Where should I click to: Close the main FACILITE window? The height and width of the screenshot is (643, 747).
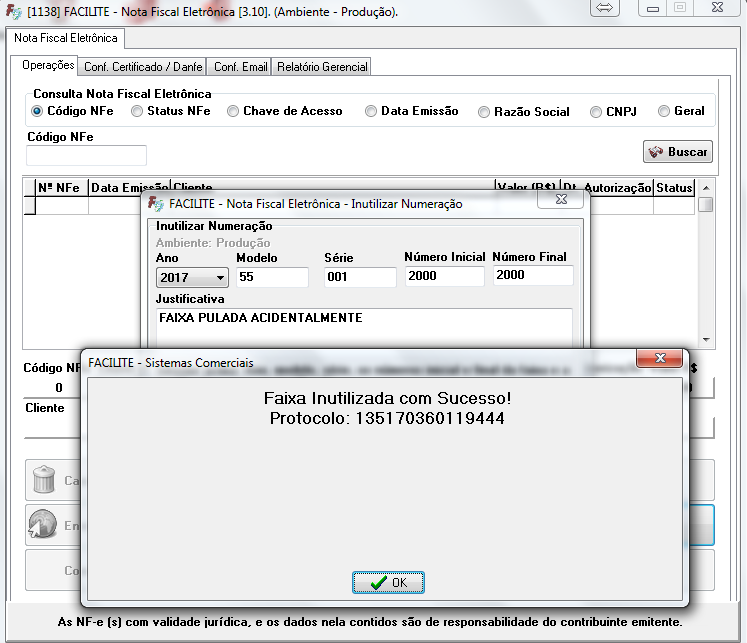click(717, 8)
